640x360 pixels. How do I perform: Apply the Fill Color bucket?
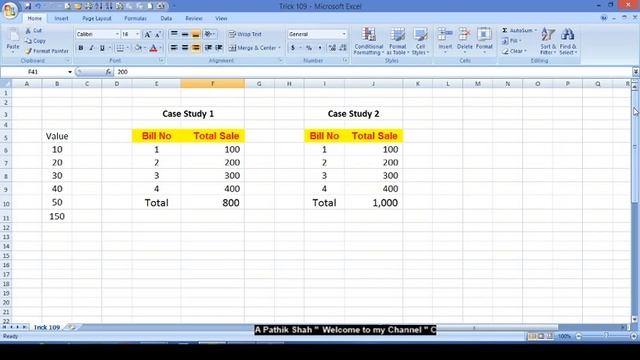(138, 48)
